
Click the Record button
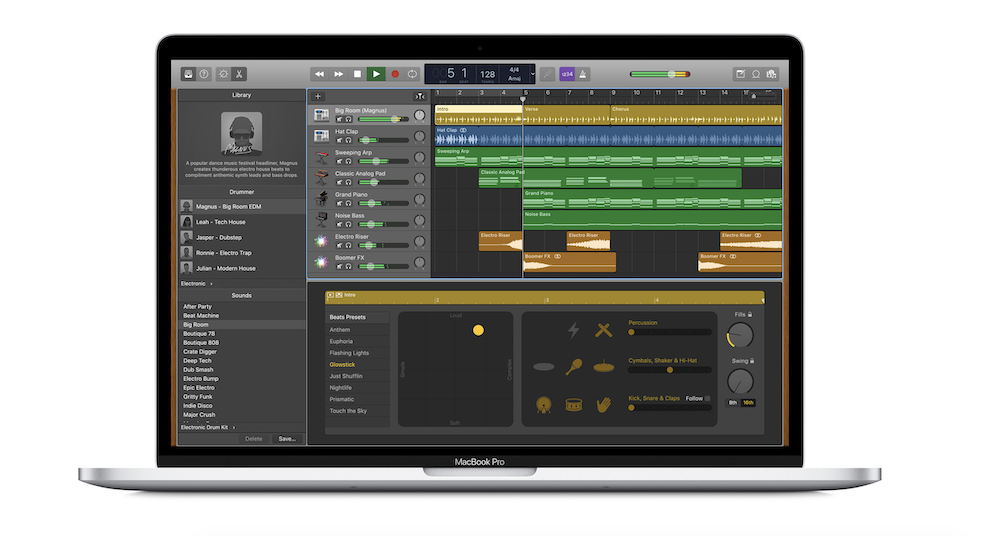click(x=394, y=74)
